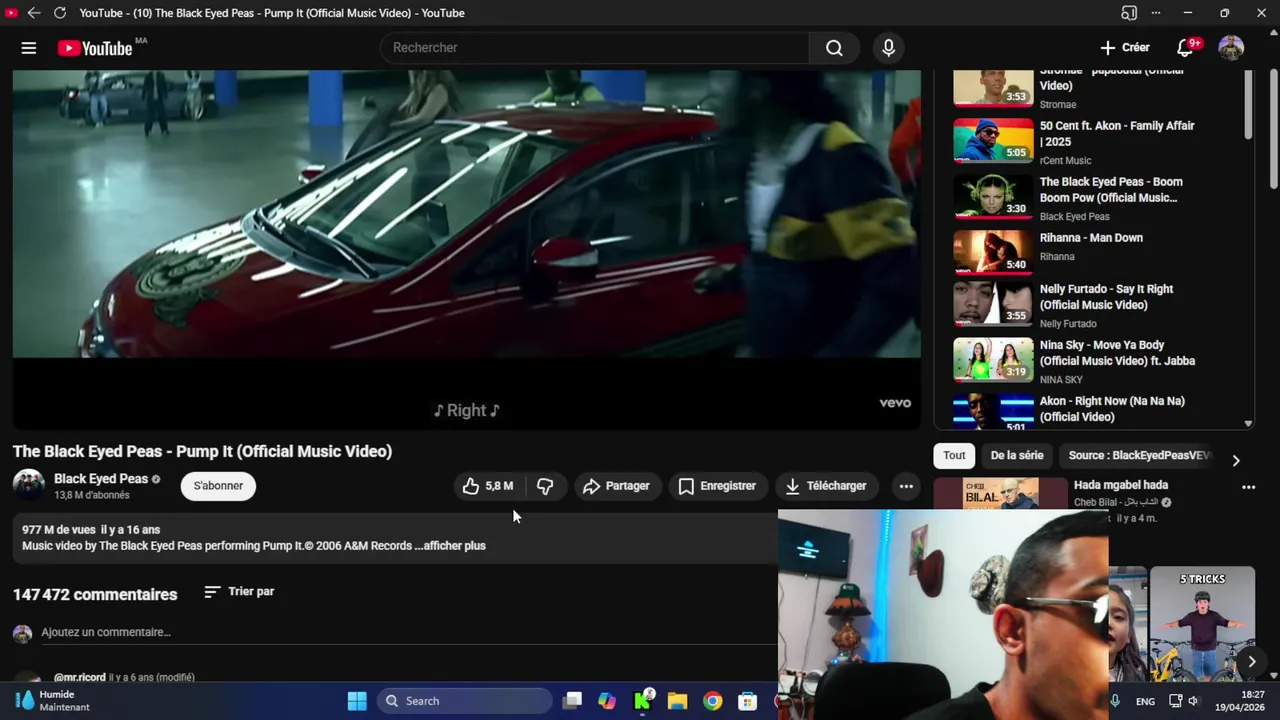Click the microphone icon in system tray
Image resolution: width=1280 pixels, height=720 pixels.
coord(1115,701)
